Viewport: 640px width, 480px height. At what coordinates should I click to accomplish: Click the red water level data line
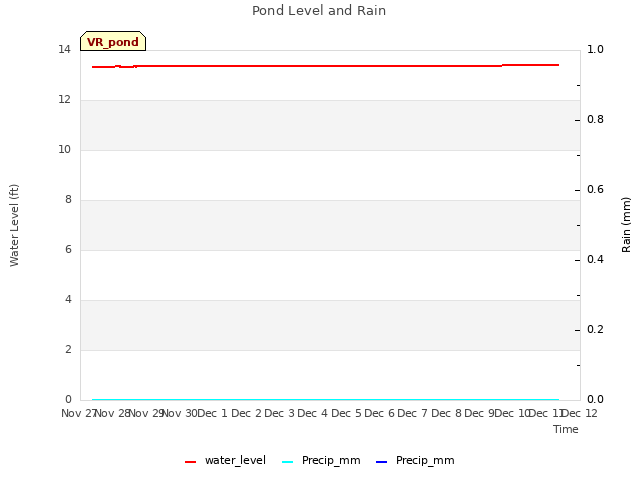pos(325,66)
